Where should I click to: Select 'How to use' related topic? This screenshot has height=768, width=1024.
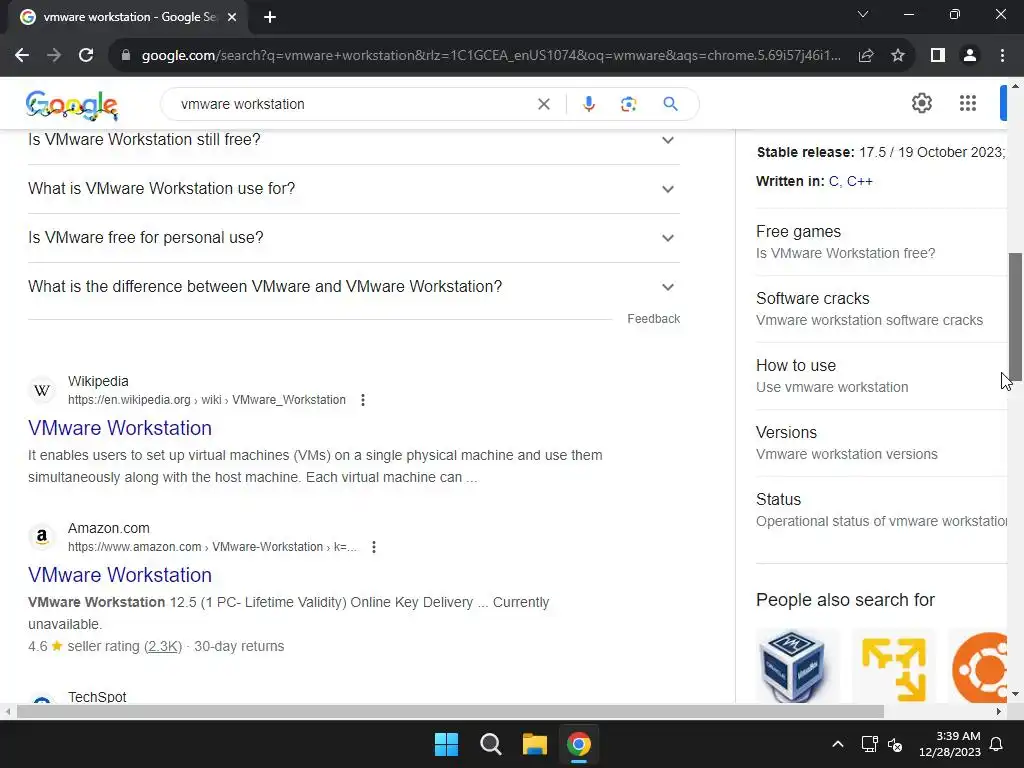(882, 376)
